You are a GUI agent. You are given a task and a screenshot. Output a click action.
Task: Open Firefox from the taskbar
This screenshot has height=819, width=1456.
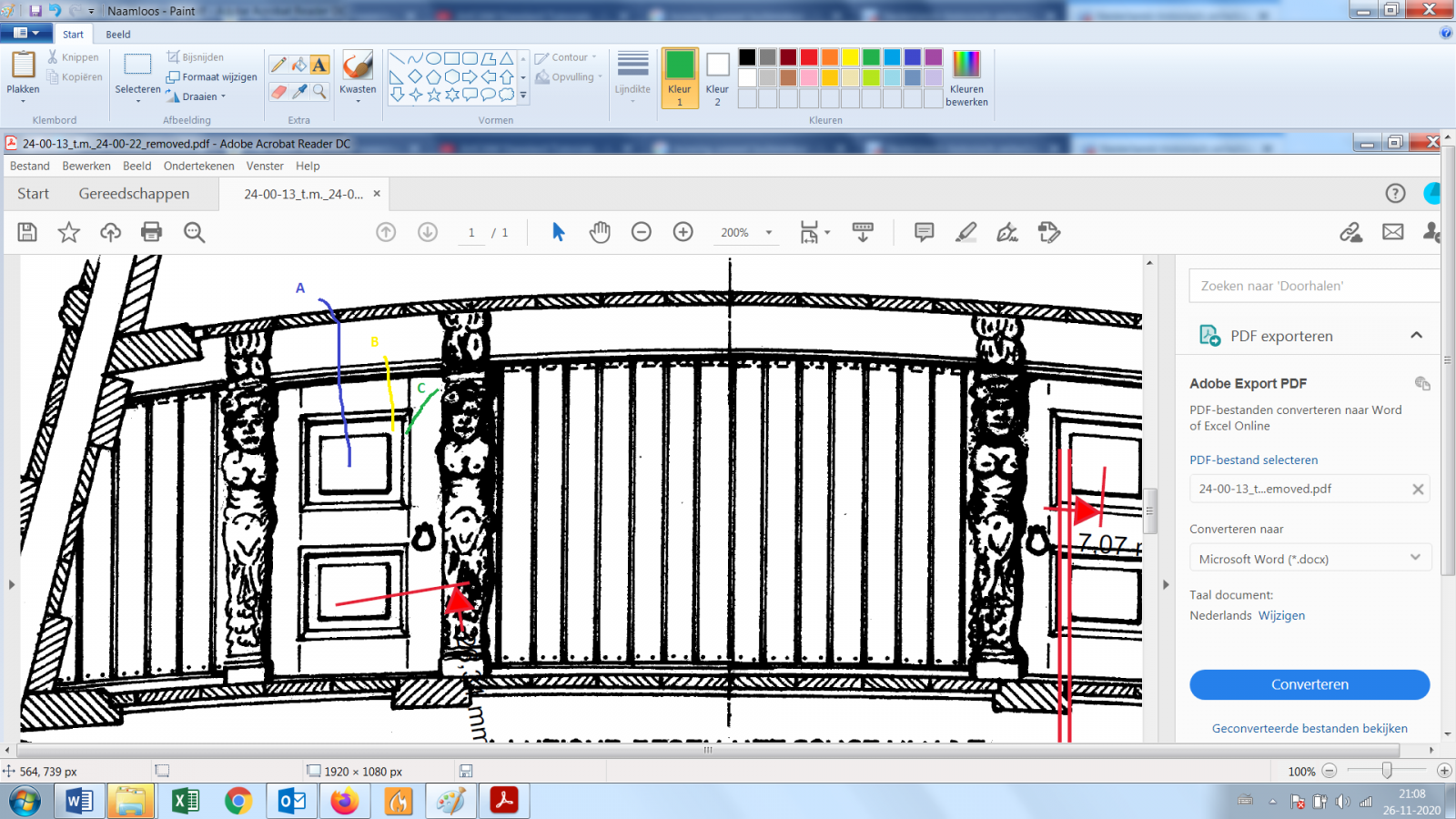coord(344,801)
